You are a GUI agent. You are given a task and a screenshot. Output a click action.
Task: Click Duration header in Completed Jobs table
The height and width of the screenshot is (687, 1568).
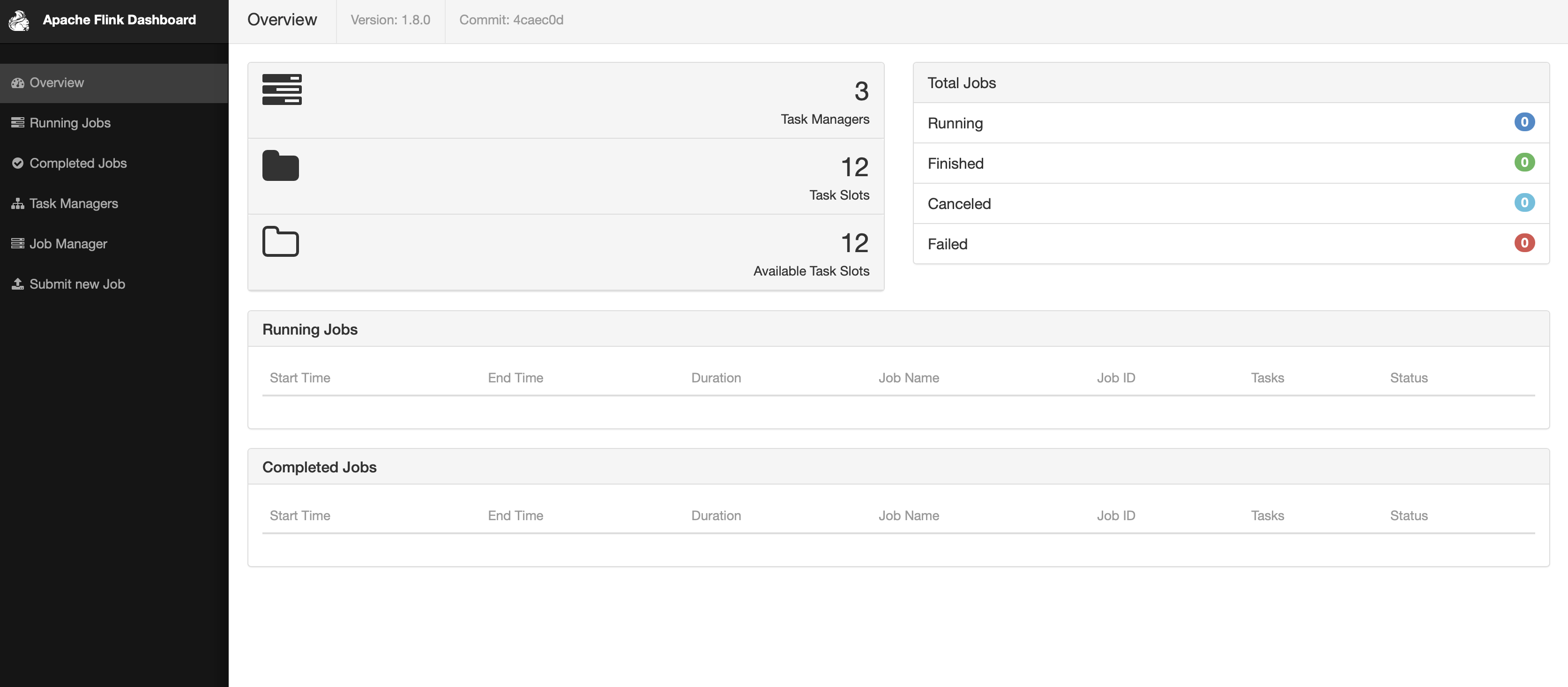coord(716,515)
